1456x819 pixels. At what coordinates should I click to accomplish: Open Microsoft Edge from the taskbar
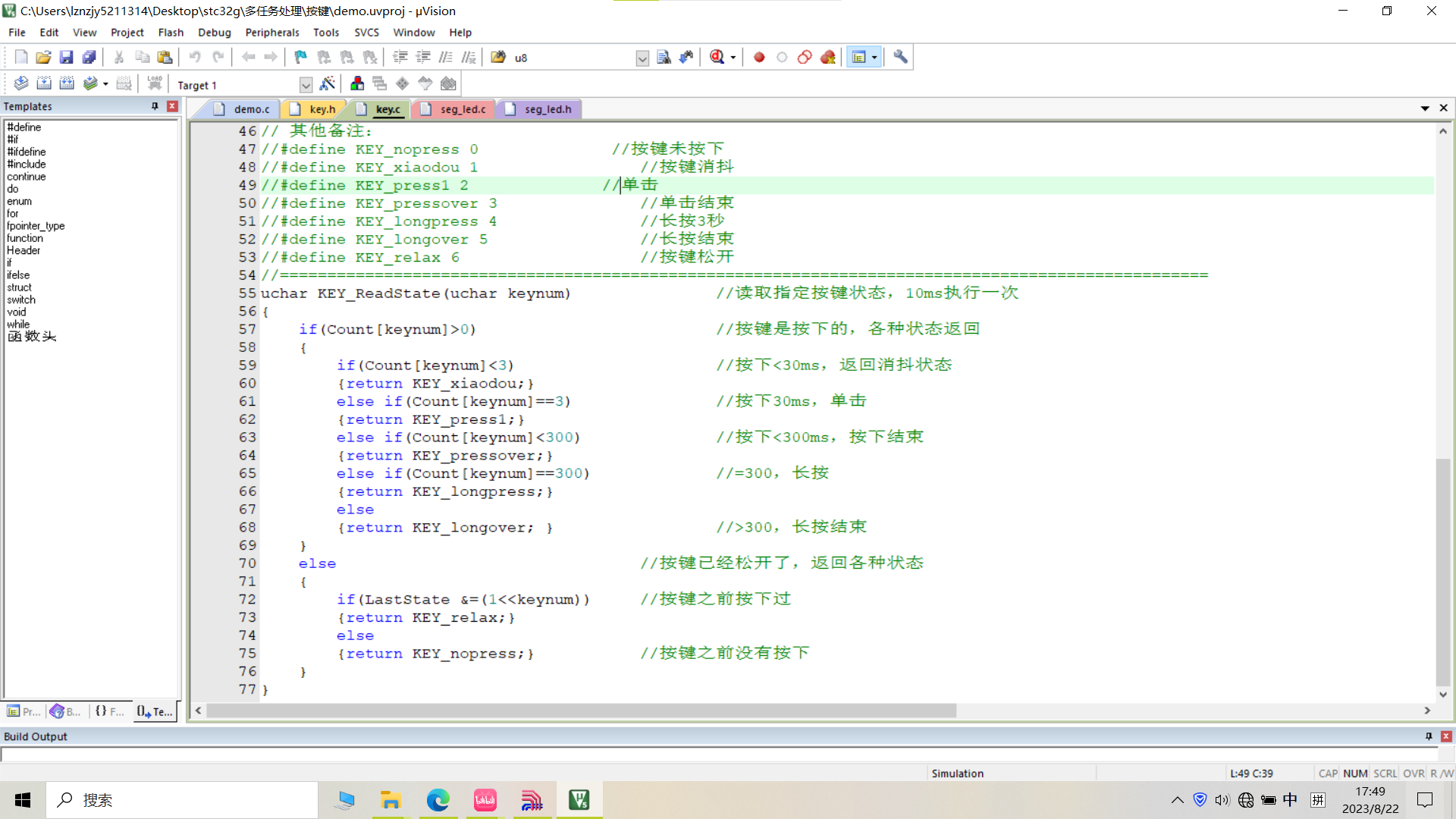pos(438,800)
